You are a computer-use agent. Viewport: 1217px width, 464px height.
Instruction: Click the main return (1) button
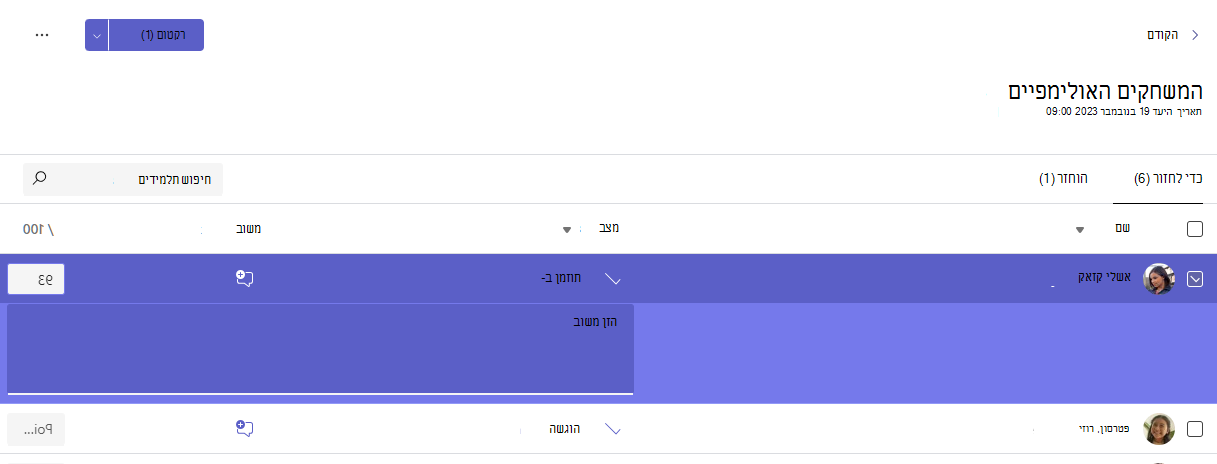(156, 34)
